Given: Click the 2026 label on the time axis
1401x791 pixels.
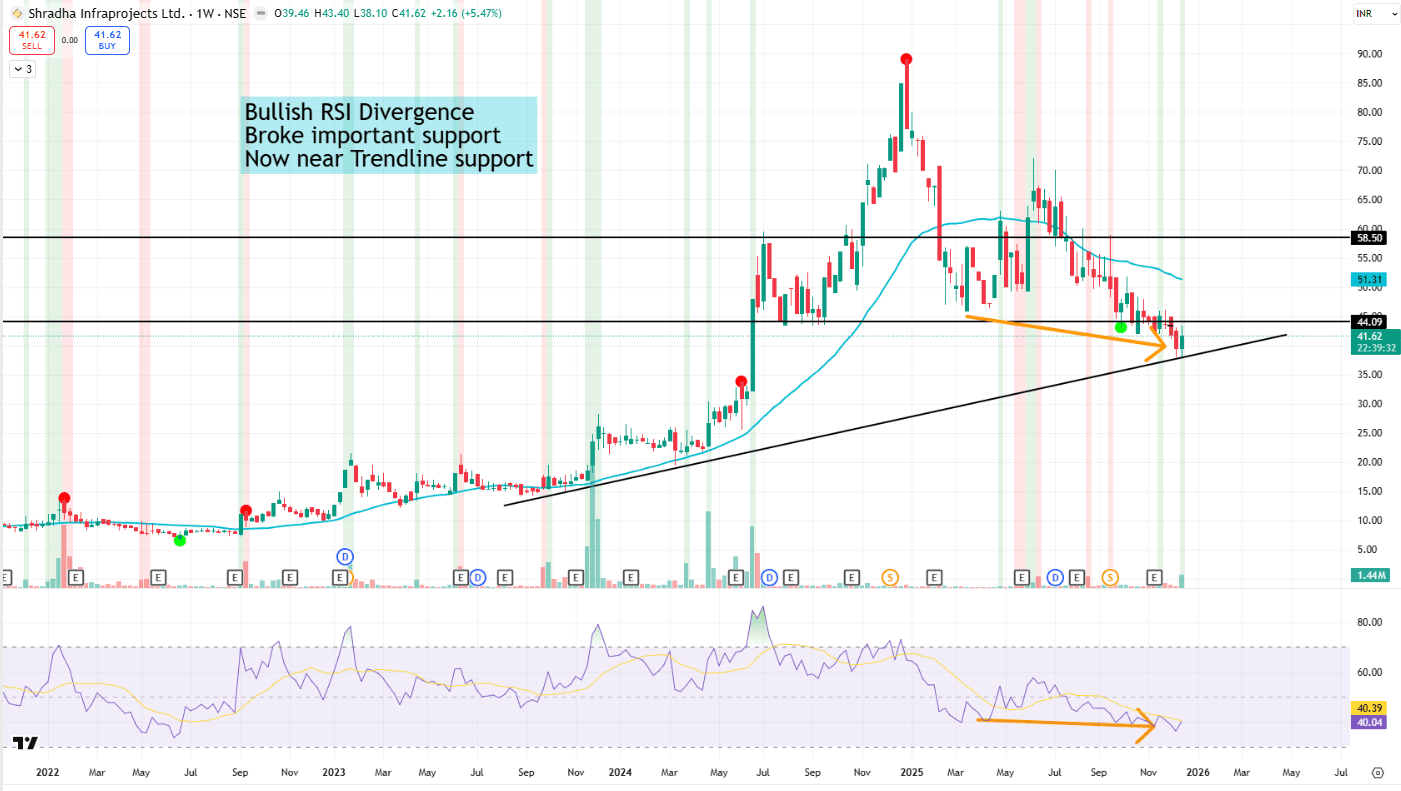Looking at the screenshot, I should (1196, 773).
